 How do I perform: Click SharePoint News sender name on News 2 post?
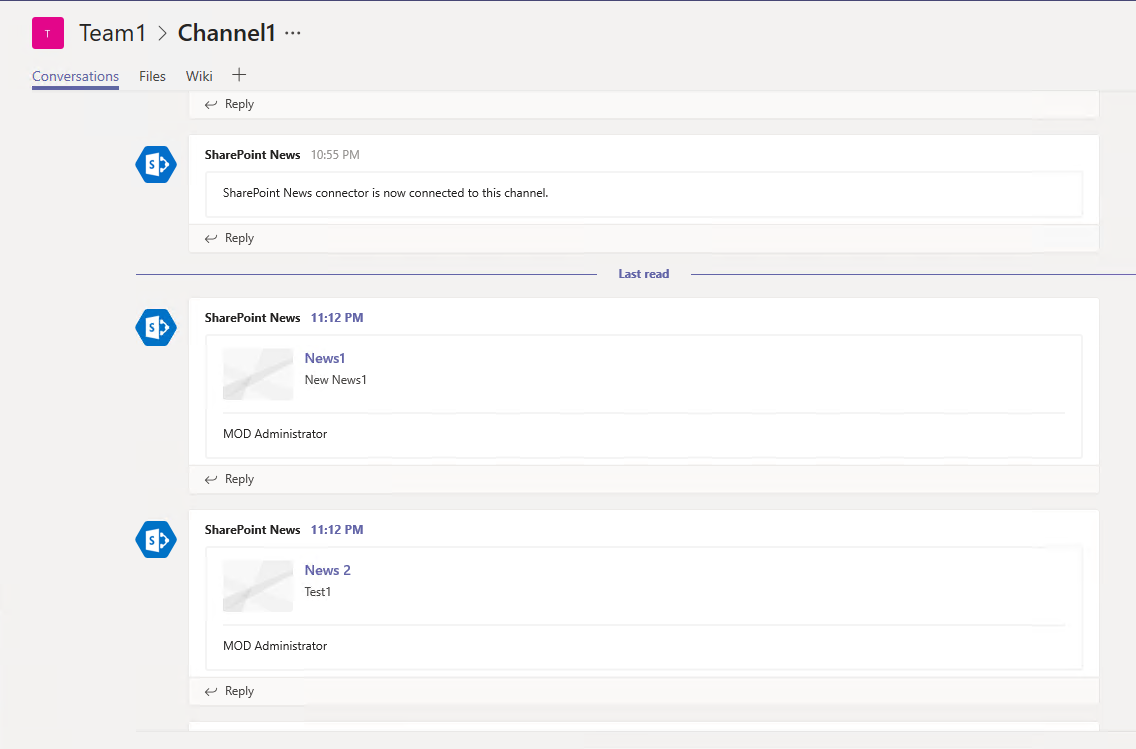coord(252,530)
